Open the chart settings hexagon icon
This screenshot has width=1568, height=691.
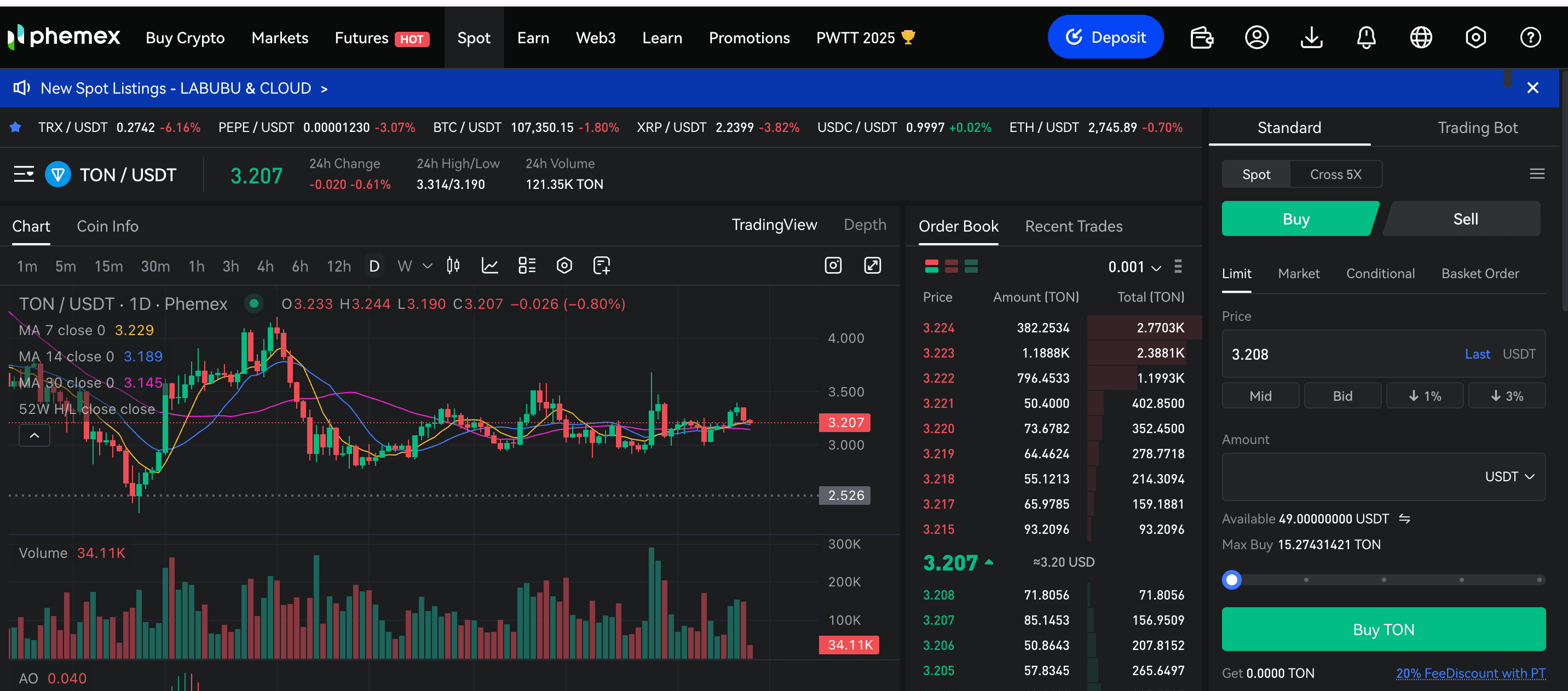coord(564,266)
